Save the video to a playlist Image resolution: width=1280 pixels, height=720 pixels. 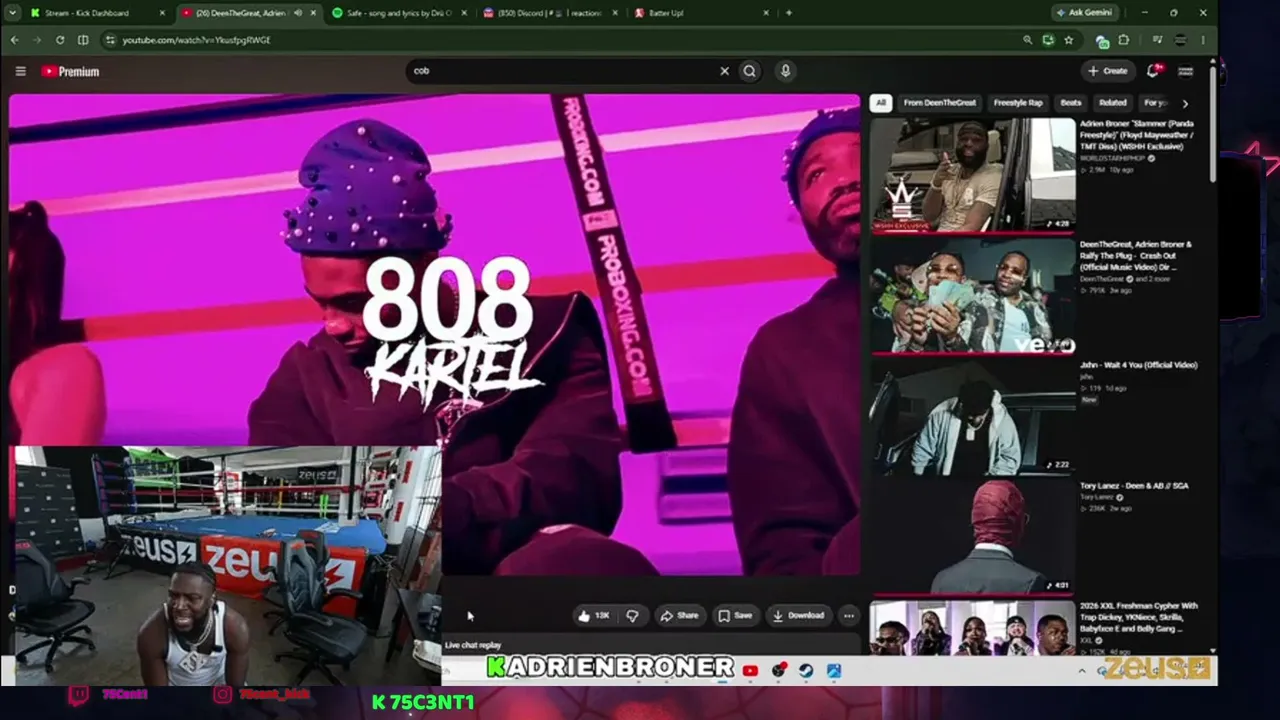(735, 616)
